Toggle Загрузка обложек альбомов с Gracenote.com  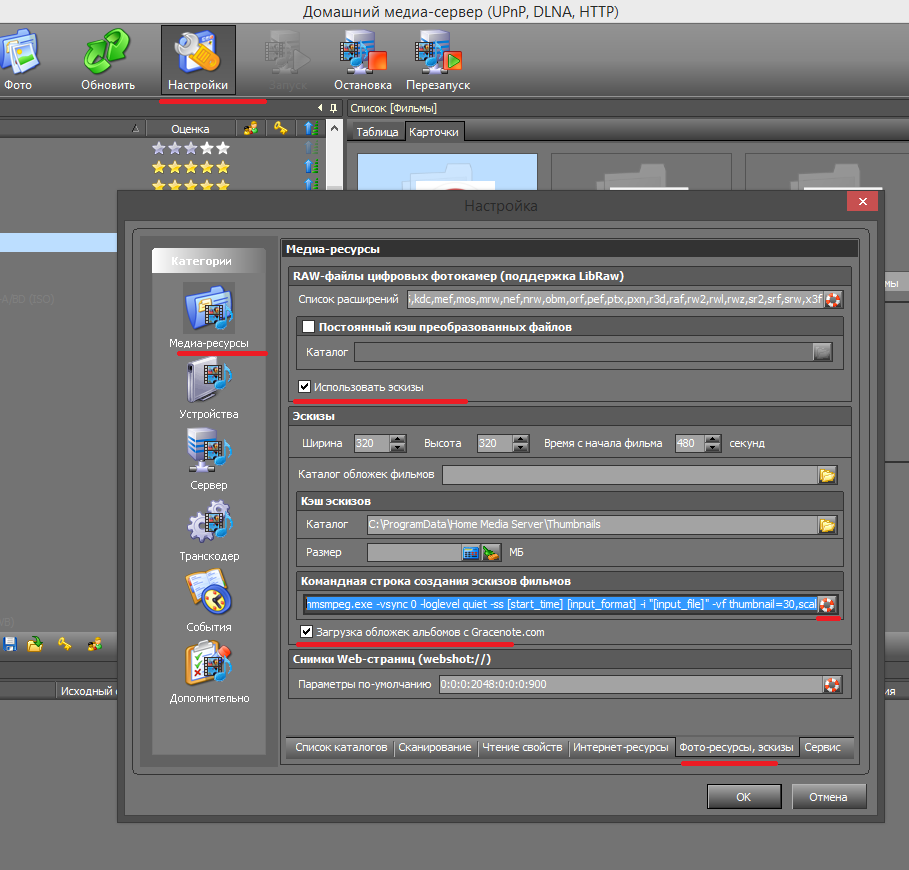click(307, 632)
